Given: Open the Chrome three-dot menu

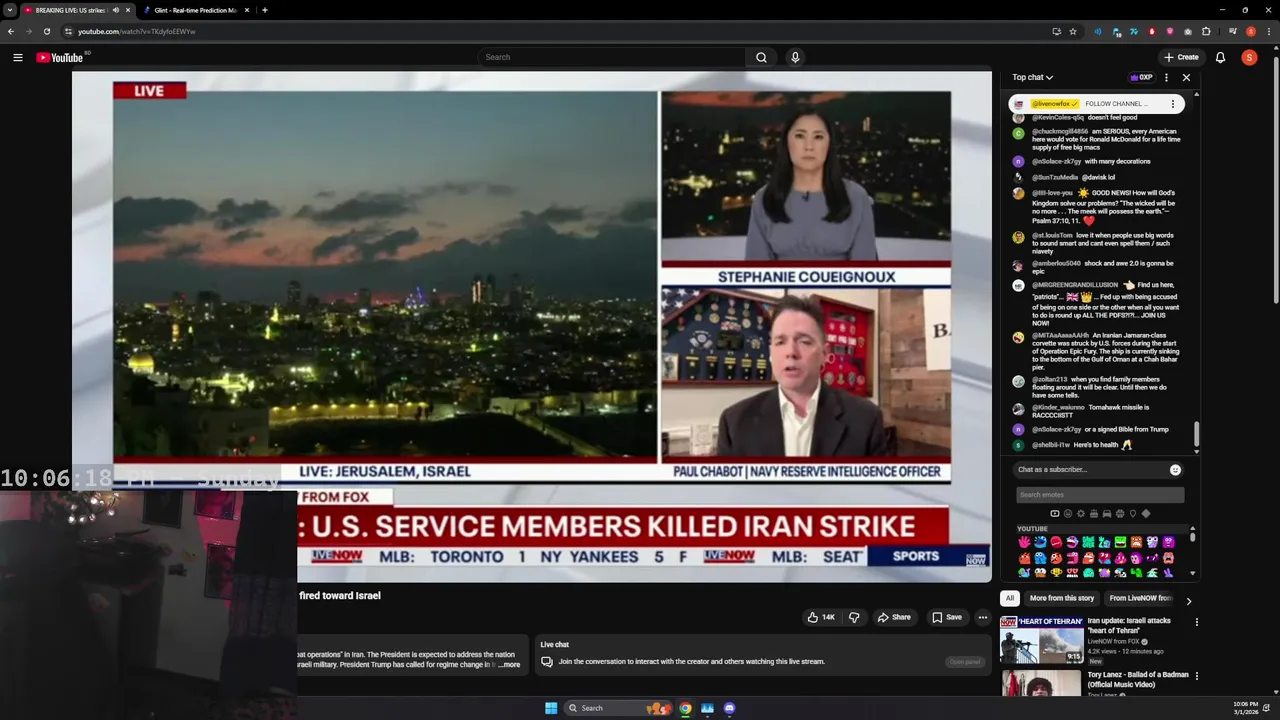Looking at the screenshot, I should tap(1267, 31).
